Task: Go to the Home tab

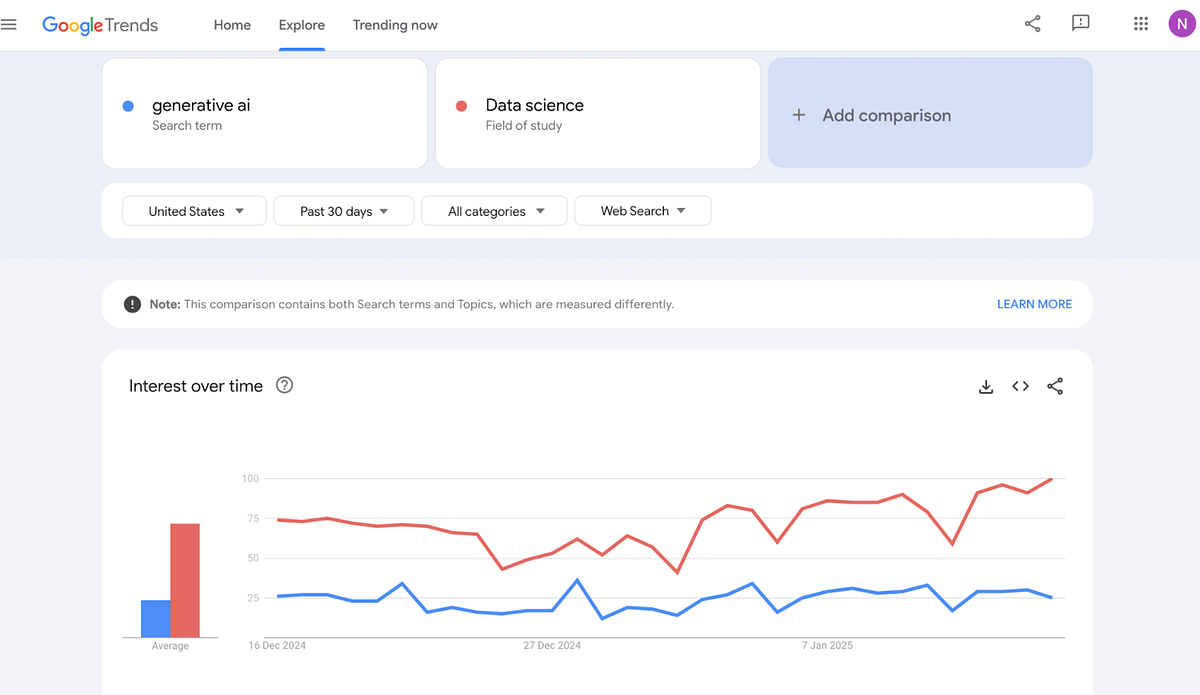Action: [232, 25]
